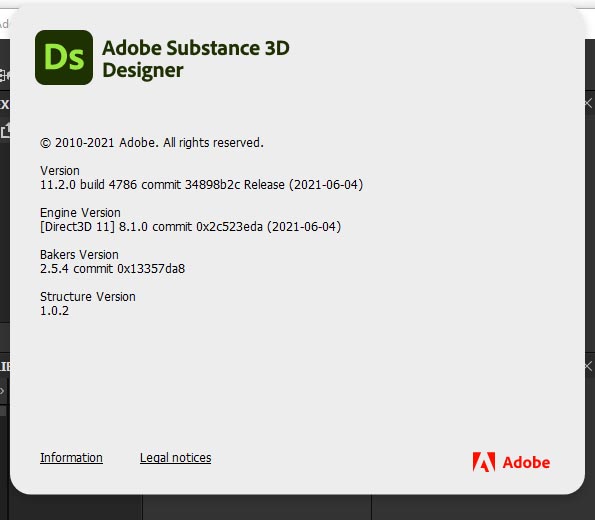Click the 2.5.4 commit 0x13357da8 line
This screenshot has height=520, width=595.
click(112, 269)
